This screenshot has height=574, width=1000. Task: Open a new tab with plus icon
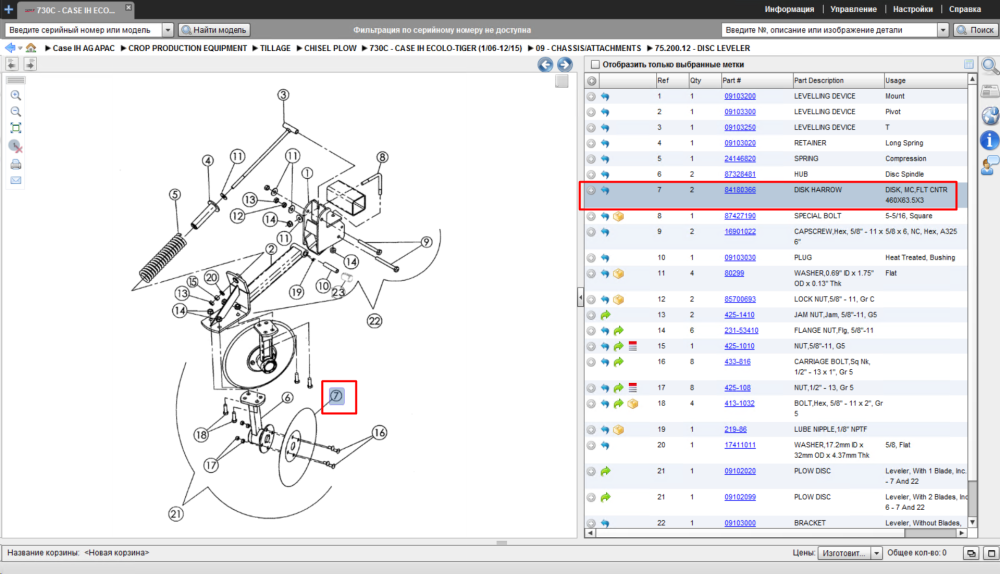(8, 9)
